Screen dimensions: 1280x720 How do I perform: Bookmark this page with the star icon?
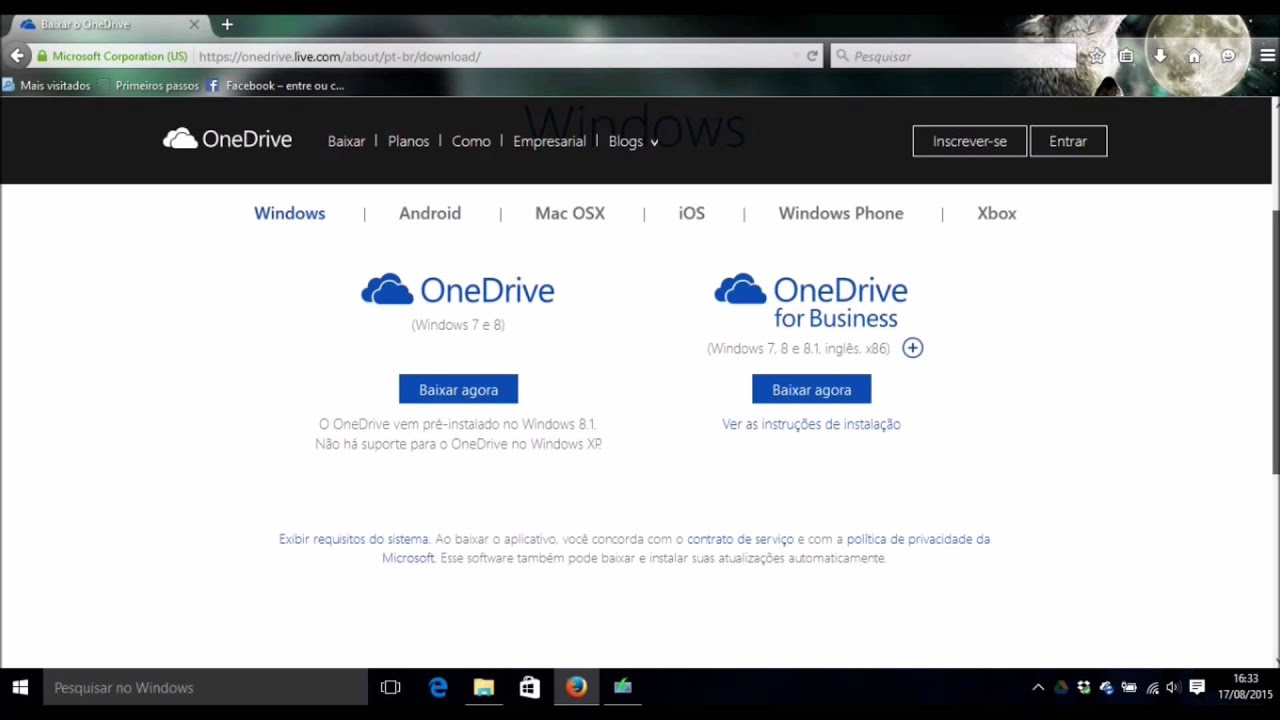coord(1097,56)
